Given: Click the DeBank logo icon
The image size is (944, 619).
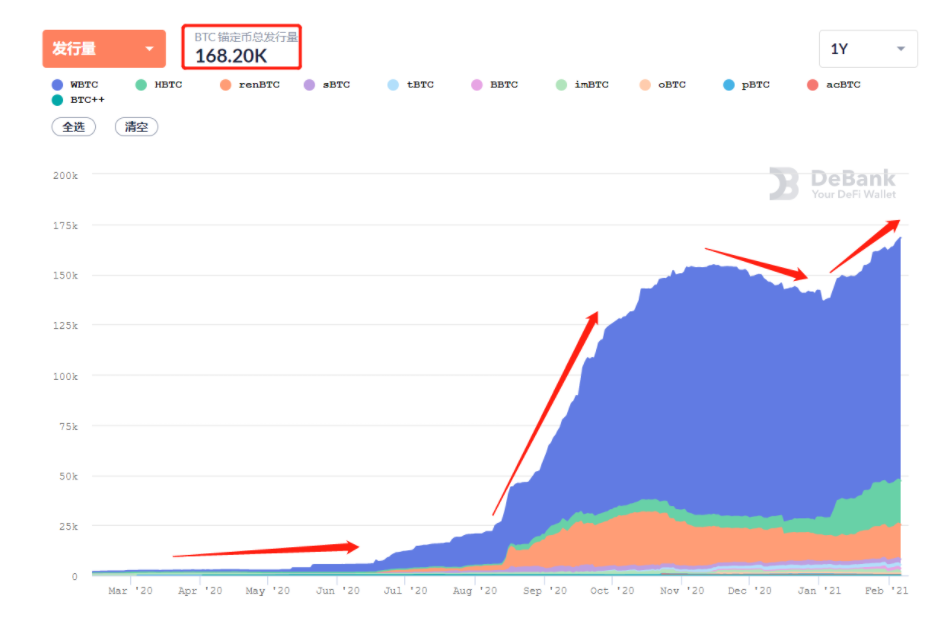Looking at the screenshot, I should coord(784,184).
